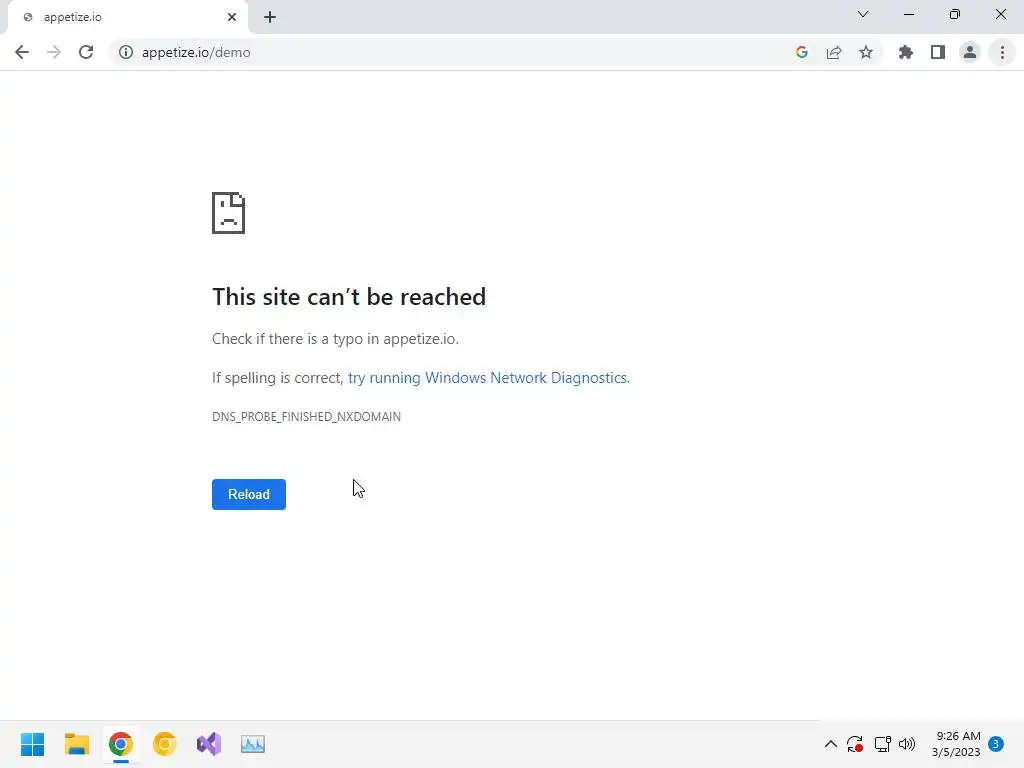The image size is (1024, 768).
Task: Show hidden system tray icons
Action: tap(831, 744)
